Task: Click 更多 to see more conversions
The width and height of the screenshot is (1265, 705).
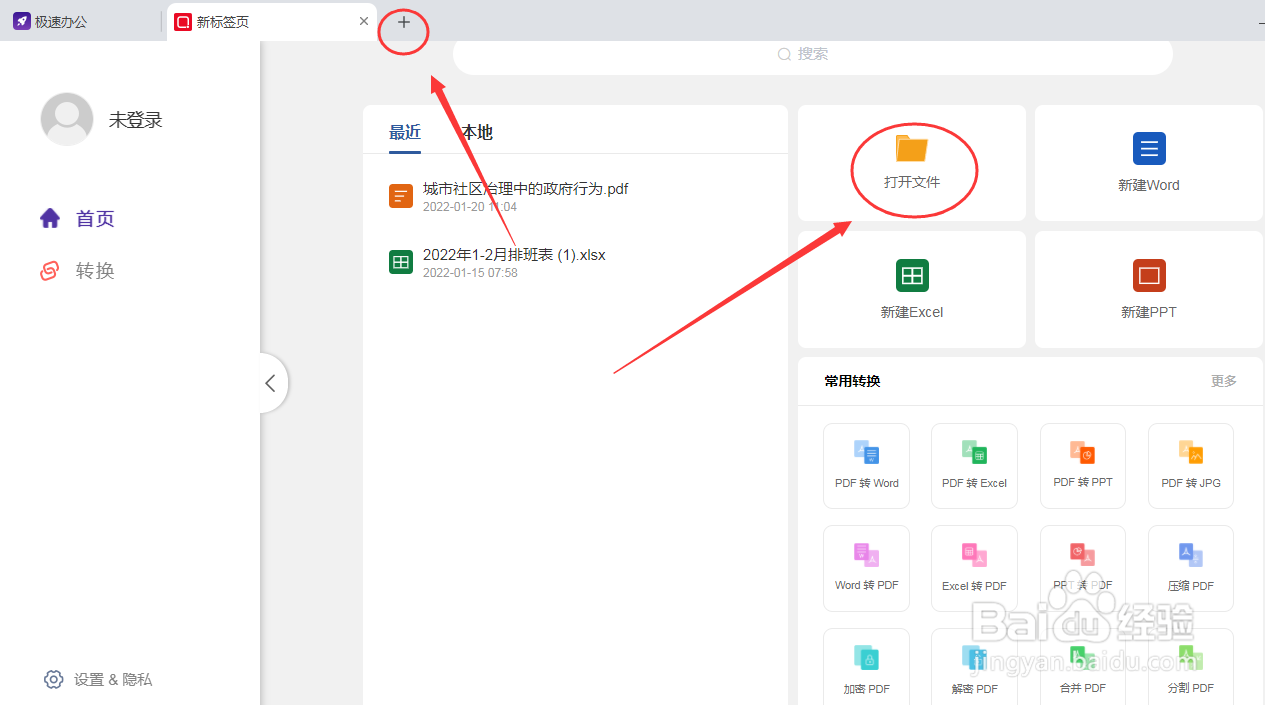Action: (1222, 381)
